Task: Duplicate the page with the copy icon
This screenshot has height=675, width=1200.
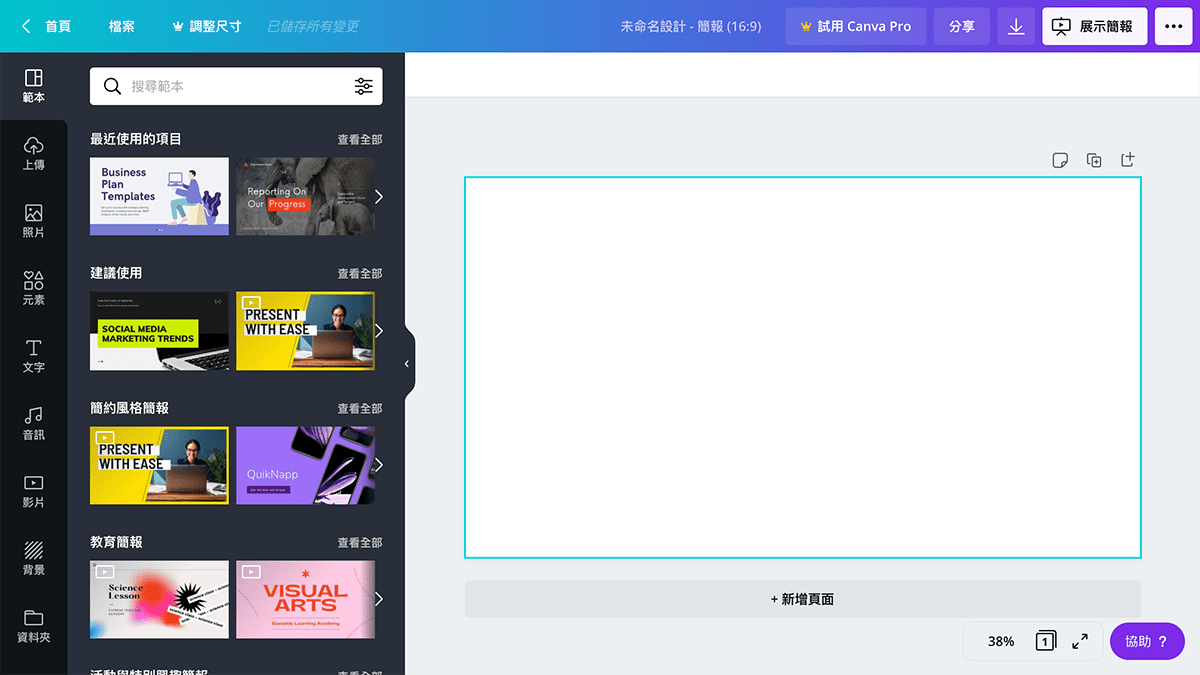Action: [1094, 160]
